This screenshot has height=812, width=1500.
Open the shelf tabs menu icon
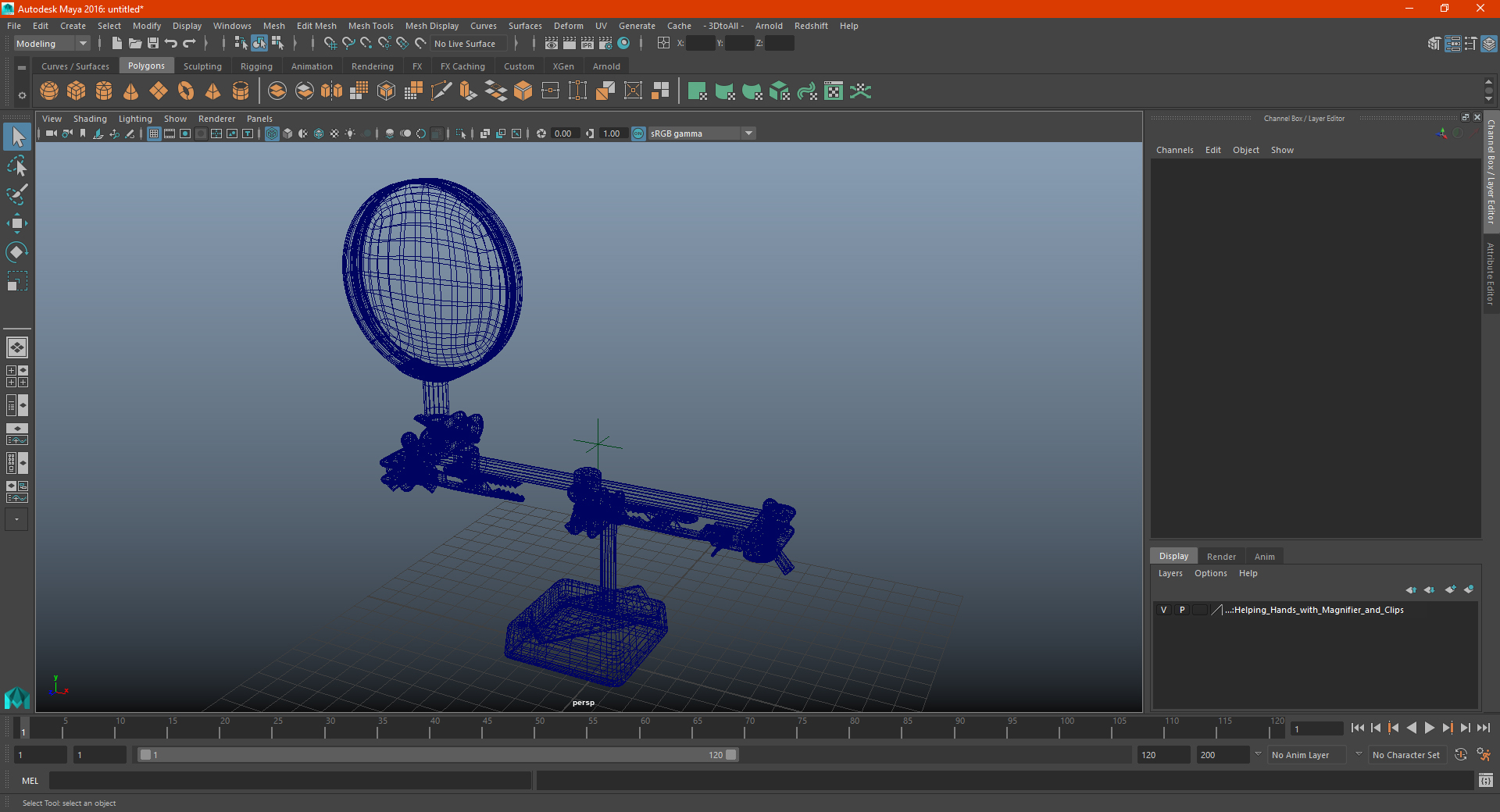(x=22, y=68)
